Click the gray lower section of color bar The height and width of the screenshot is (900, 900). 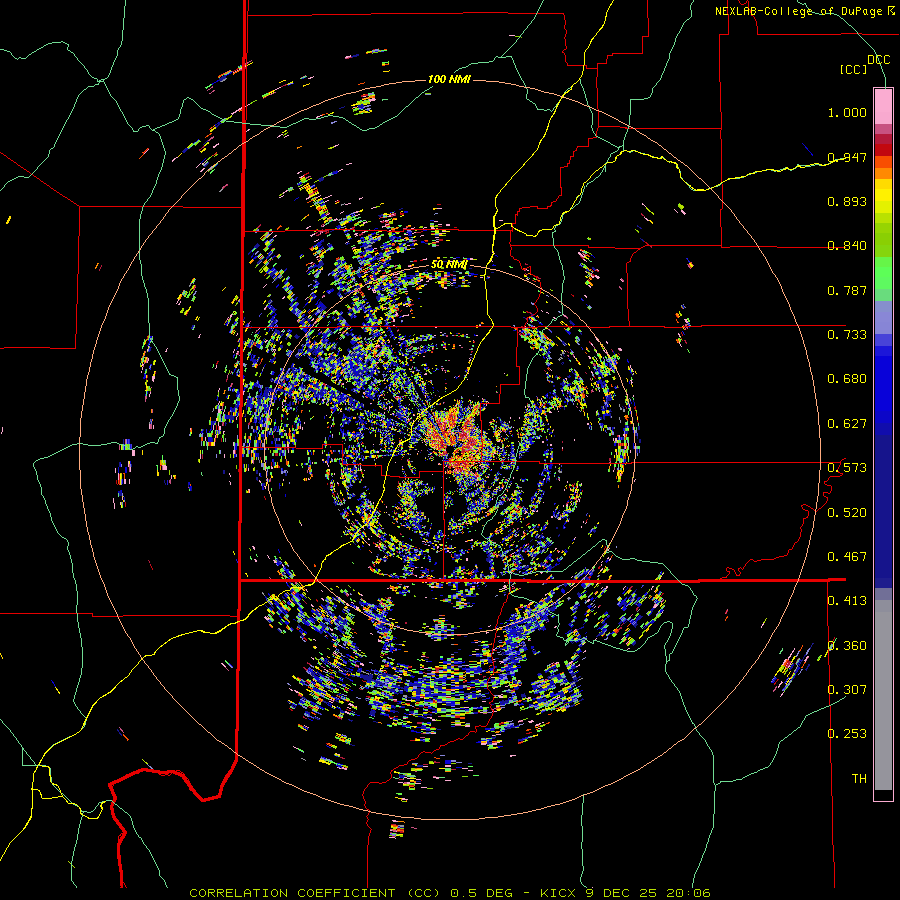(x=883, y=695)
